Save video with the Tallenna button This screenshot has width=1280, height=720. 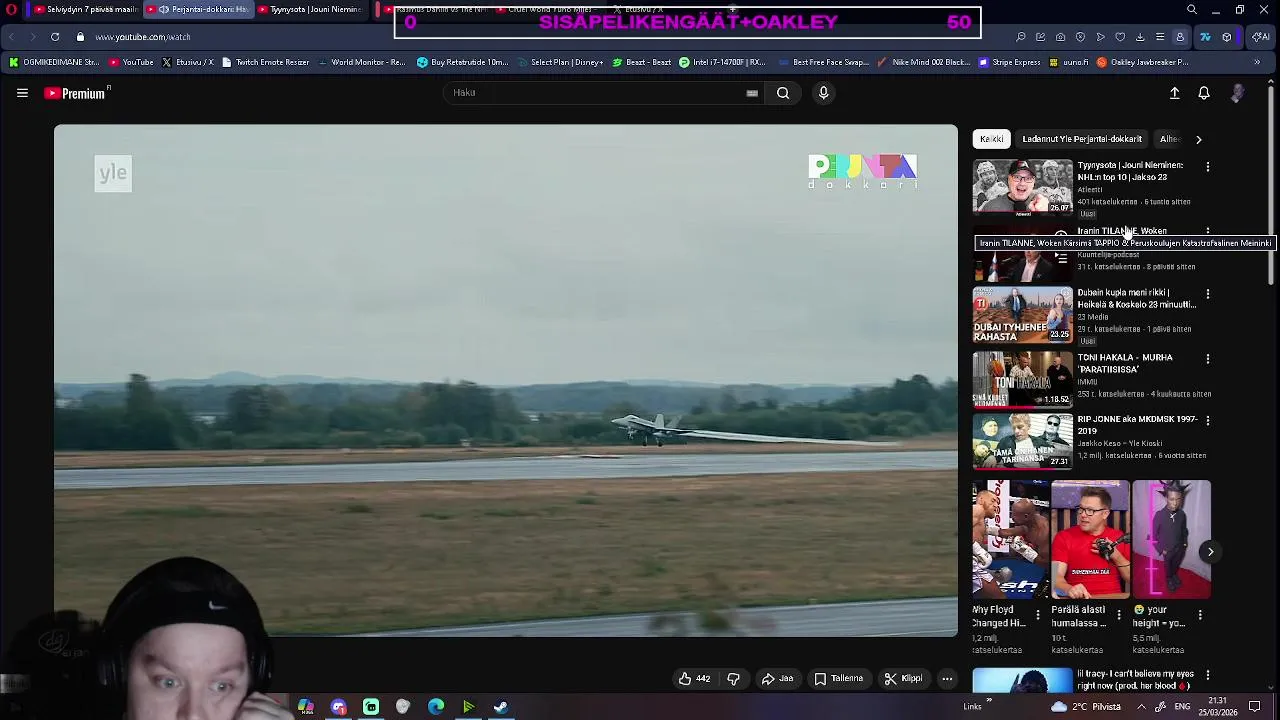[x=838, y=679]
